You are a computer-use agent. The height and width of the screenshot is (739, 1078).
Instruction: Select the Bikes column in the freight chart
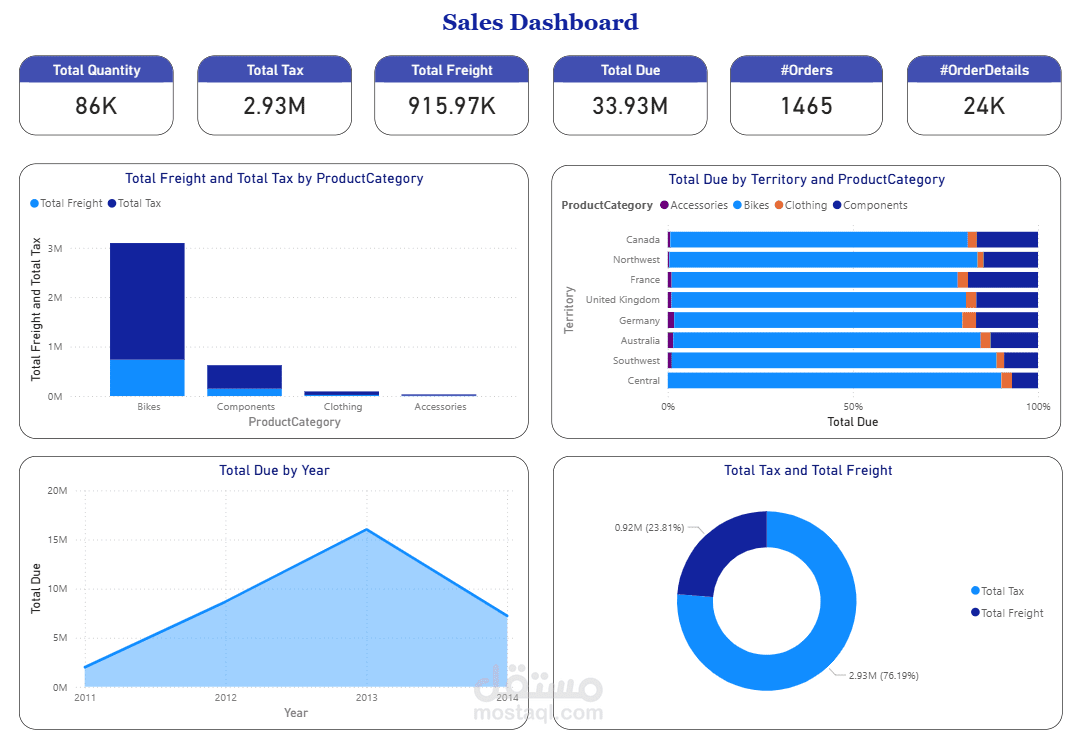pos(149,310)
